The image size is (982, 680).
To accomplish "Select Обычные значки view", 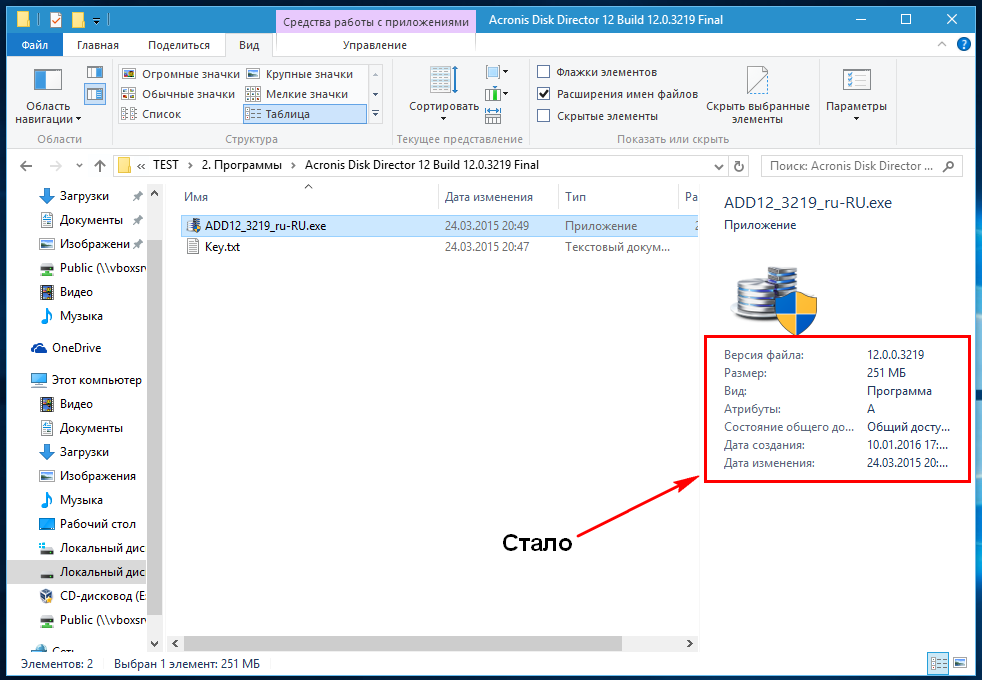I will [178, 94].
